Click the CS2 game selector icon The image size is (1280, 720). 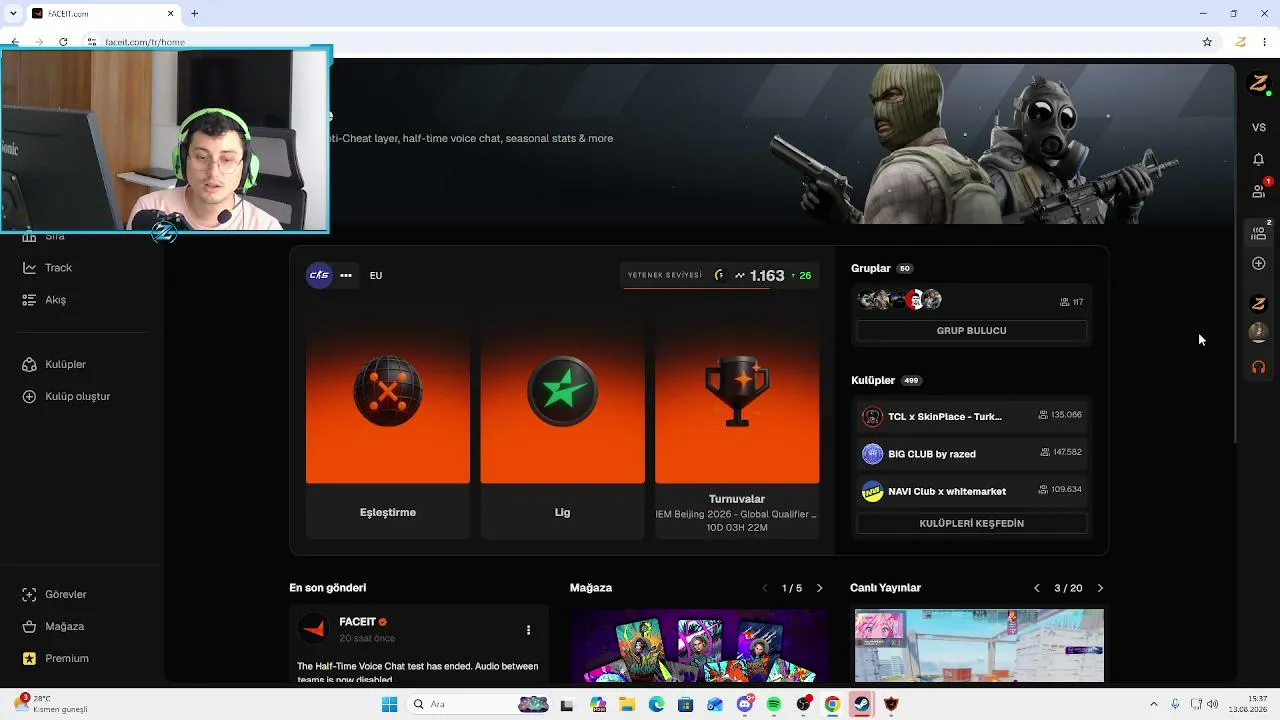click(x=319, y=275)
